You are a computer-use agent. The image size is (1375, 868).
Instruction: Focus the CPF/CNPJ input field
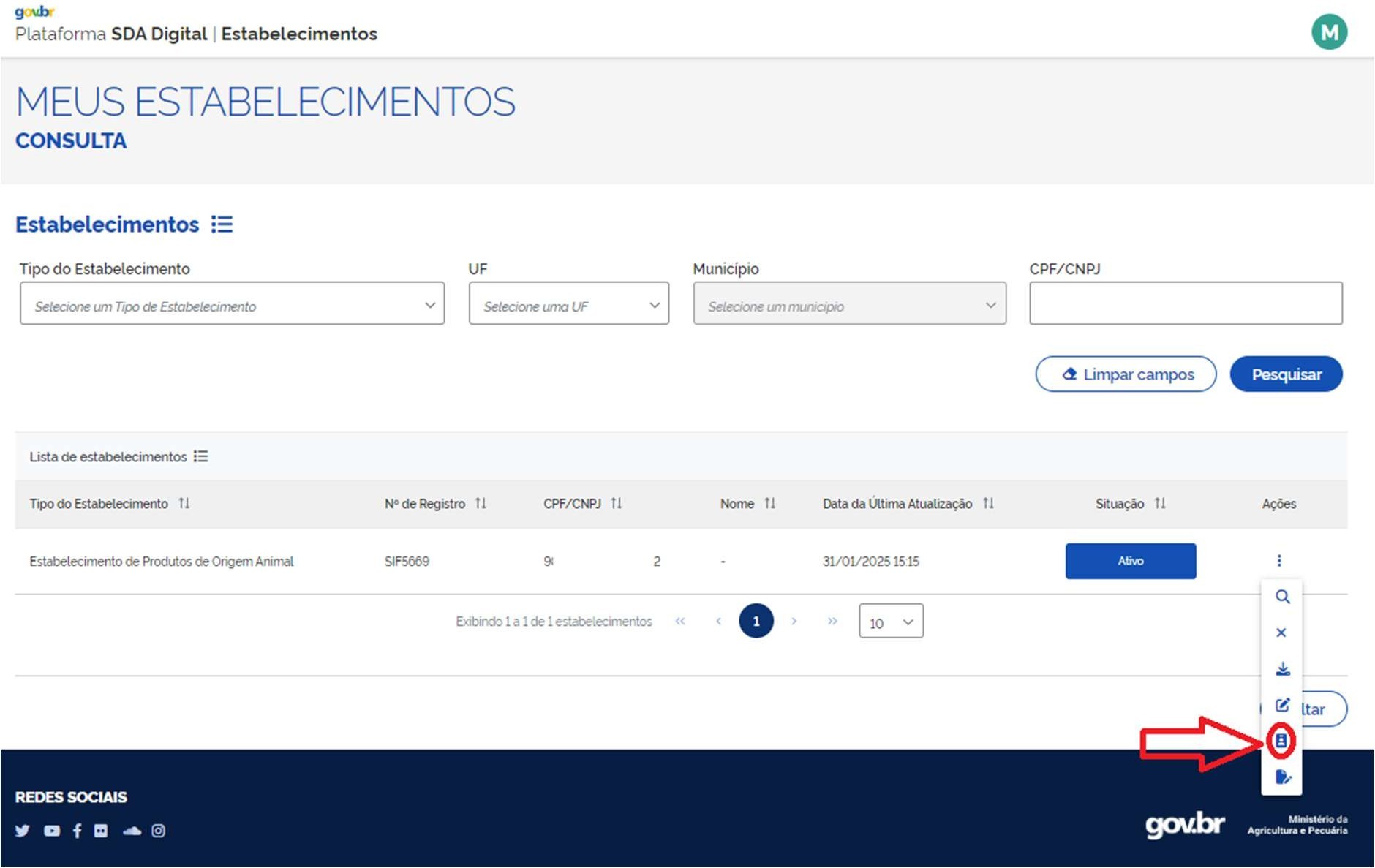1185,304
